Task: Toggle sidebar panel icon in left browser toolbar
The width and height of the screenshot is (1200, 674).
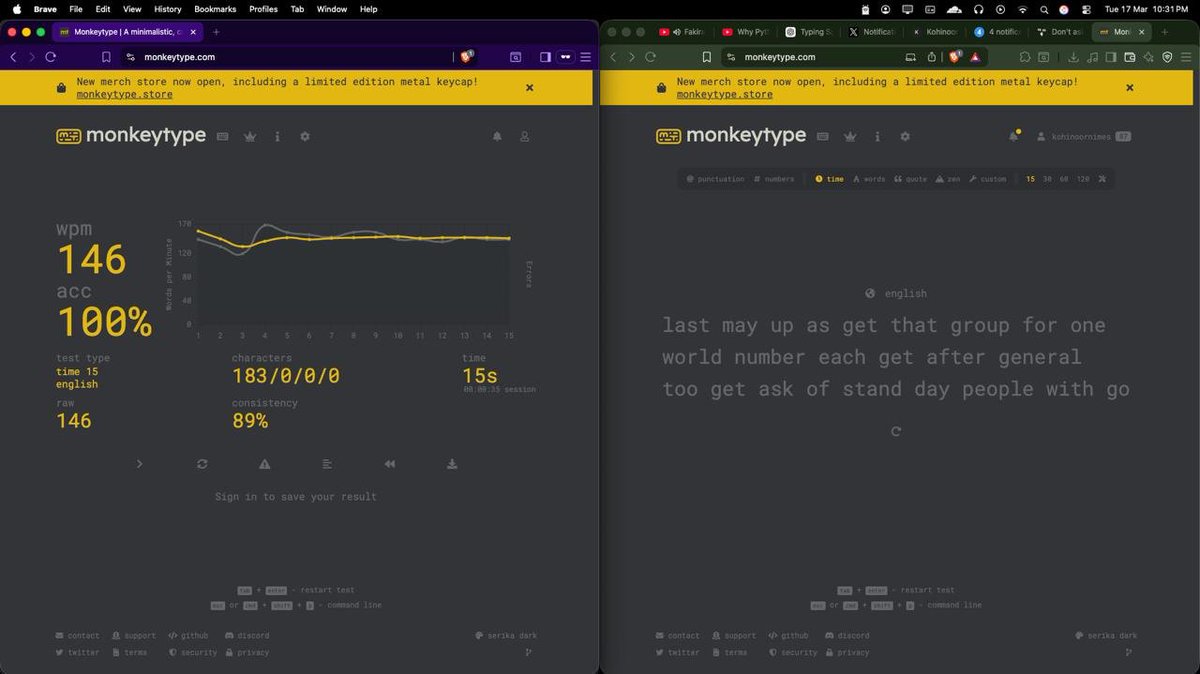Action: click(545, 57)
